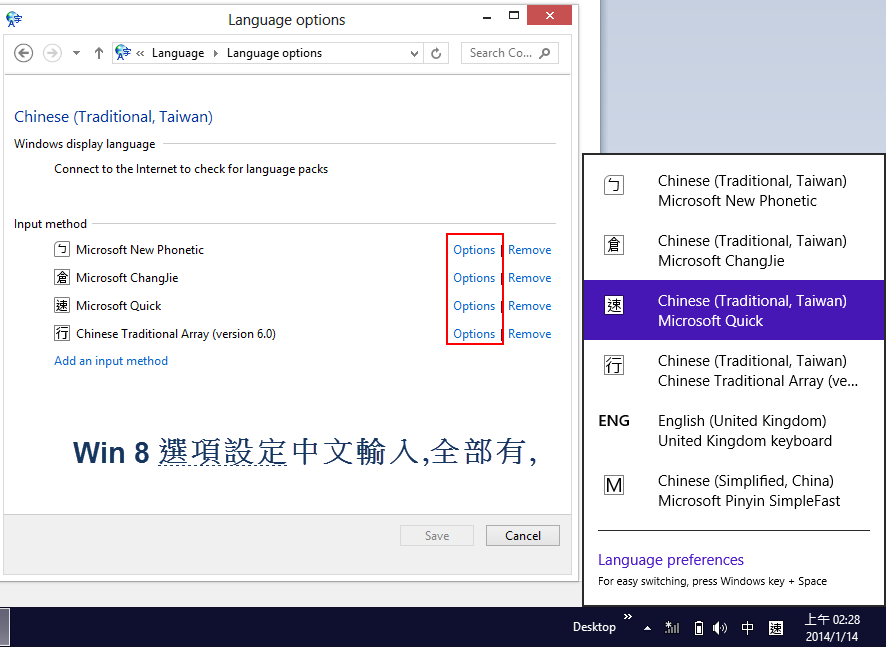
Task: Select Language breadcrumb in address bar
Action: click(178, 53)
